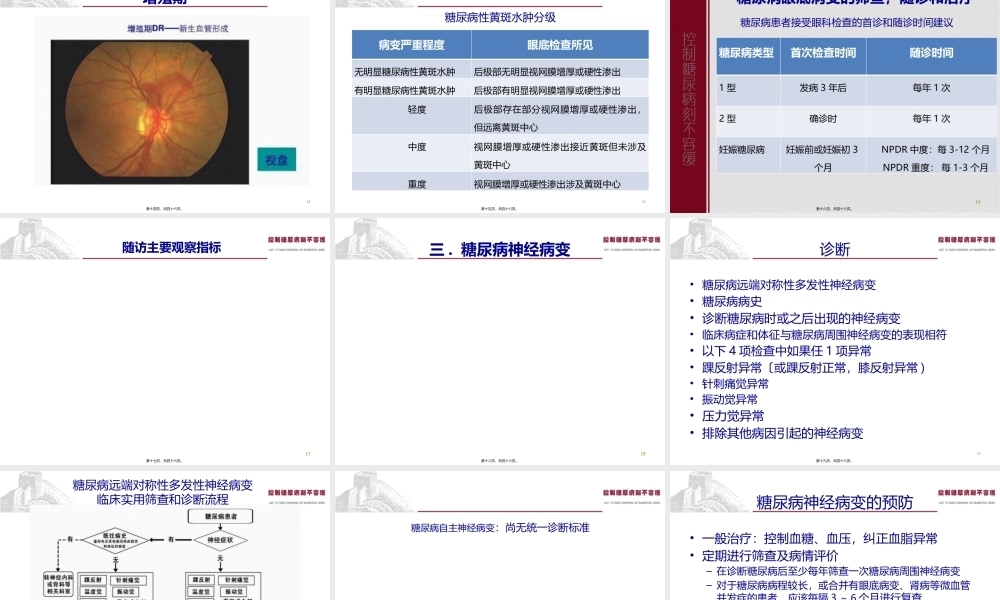Click the 踝反射 box in the flowchart
The width and height of the screenshot is (1000, 600).
[x=94, y=580]
